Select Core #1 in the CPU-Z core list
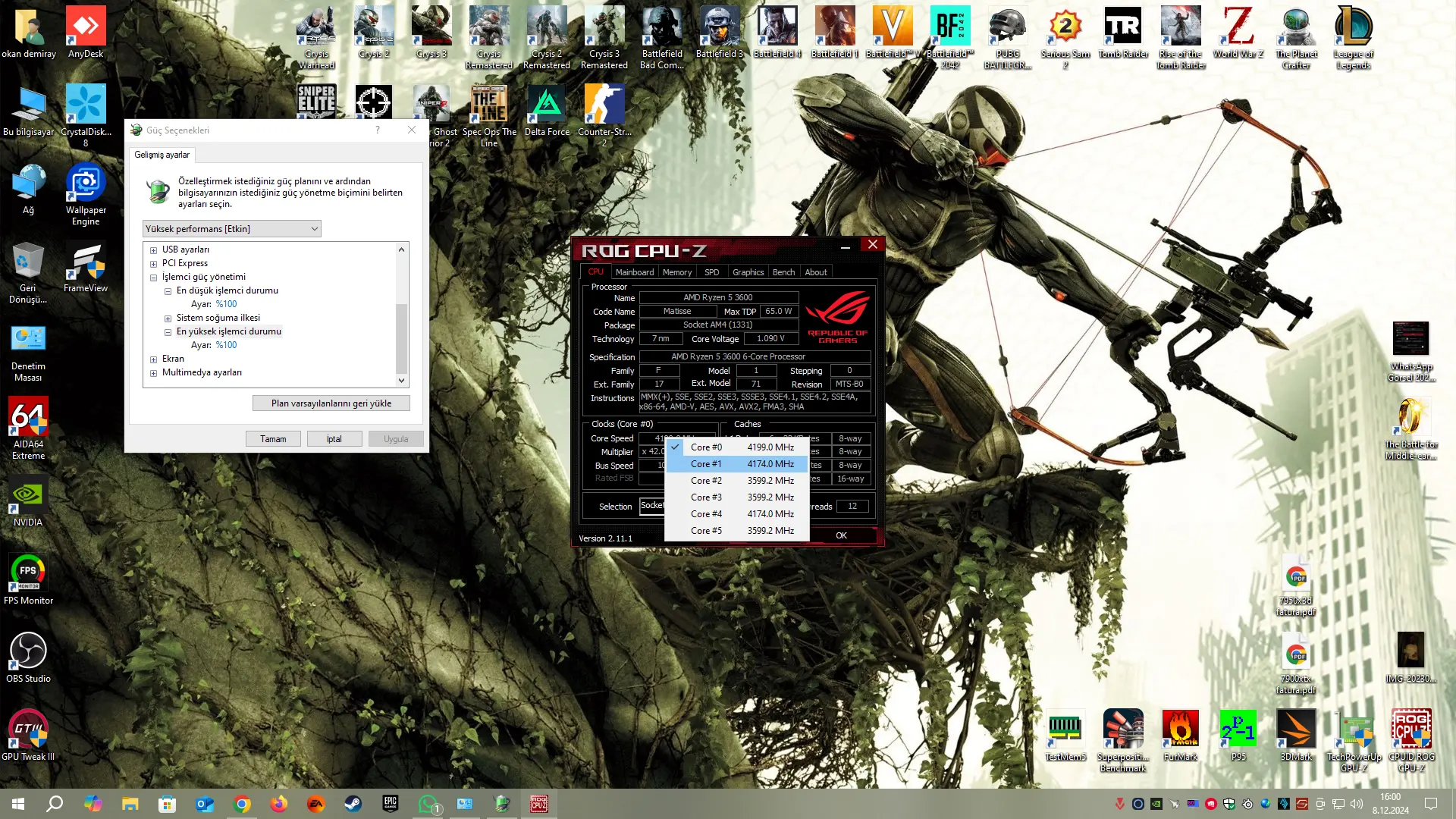The image size is (1456, 819). [737, 464]
